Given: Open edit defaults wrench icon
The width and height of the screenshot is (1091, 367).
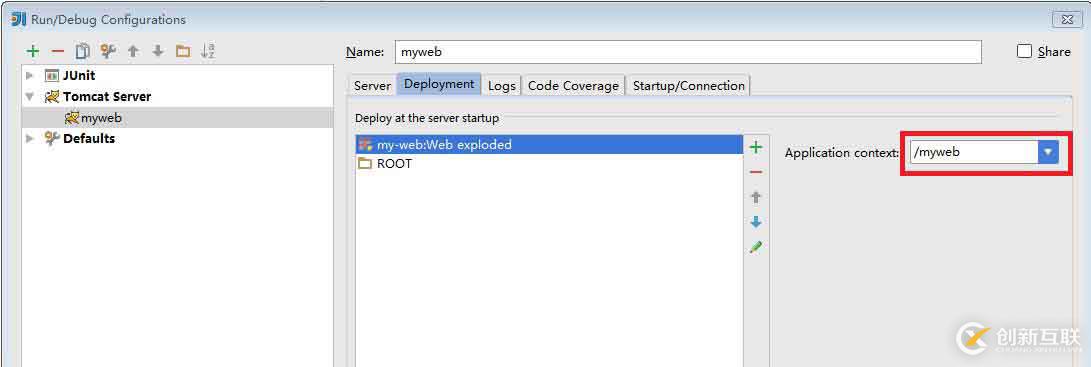Looking at the screenshot, I should (108, 52).
